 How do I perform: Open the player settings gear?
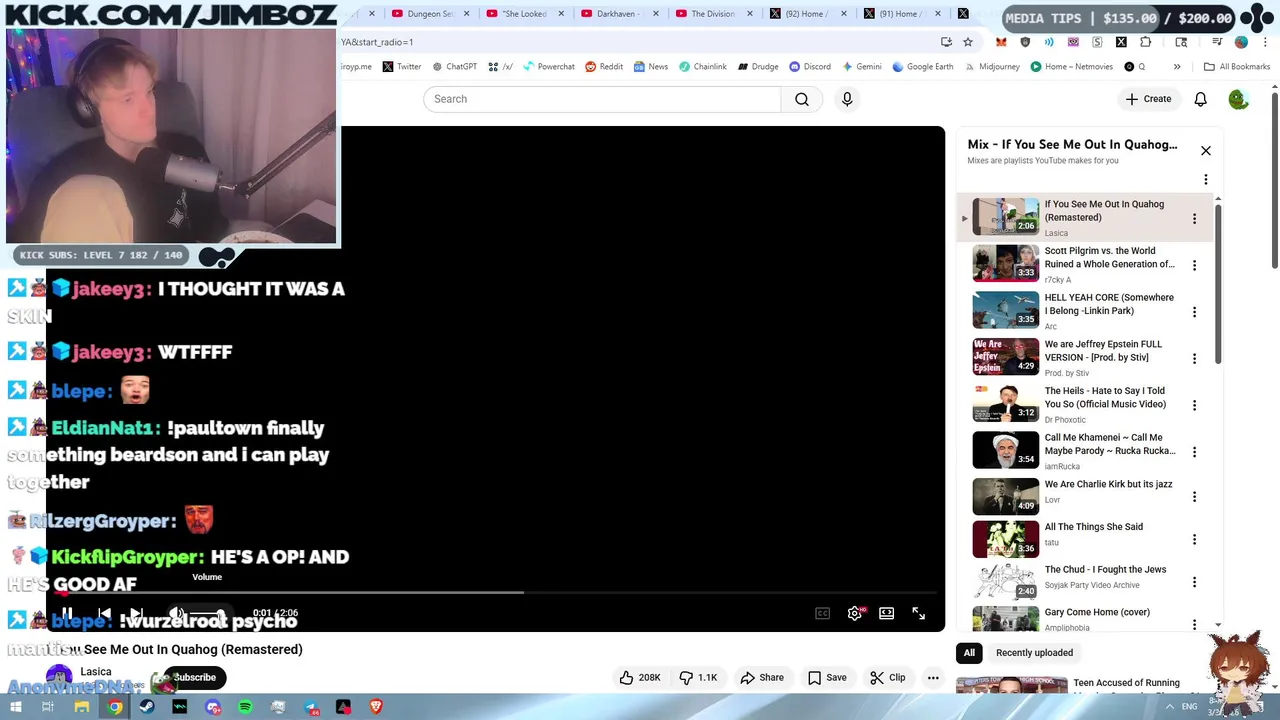coord(854,613)
